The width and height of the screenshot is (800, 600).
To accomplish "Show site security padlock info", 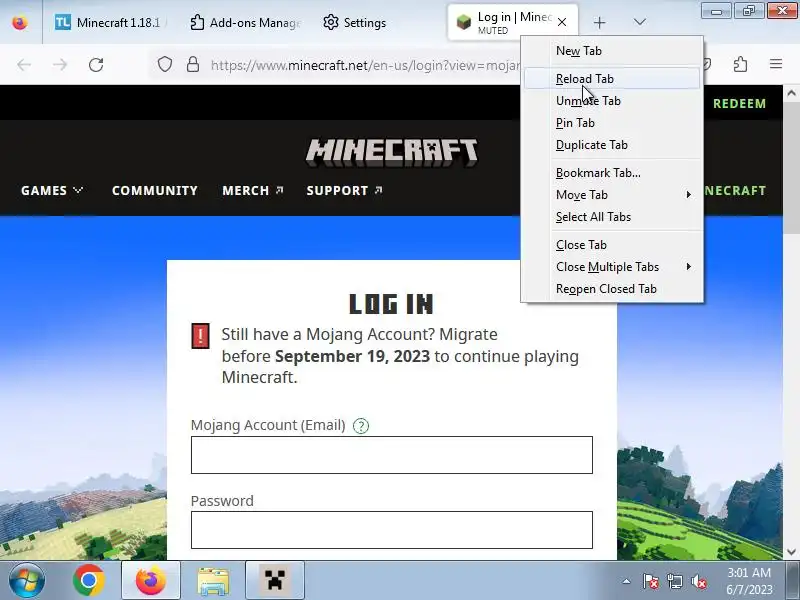I will pyautogui.click(x=193, y=65).
